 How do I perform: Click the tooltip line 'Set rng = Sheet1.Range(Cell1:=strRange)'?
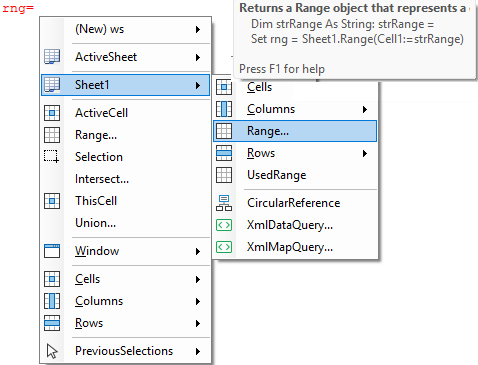(357, 39)
